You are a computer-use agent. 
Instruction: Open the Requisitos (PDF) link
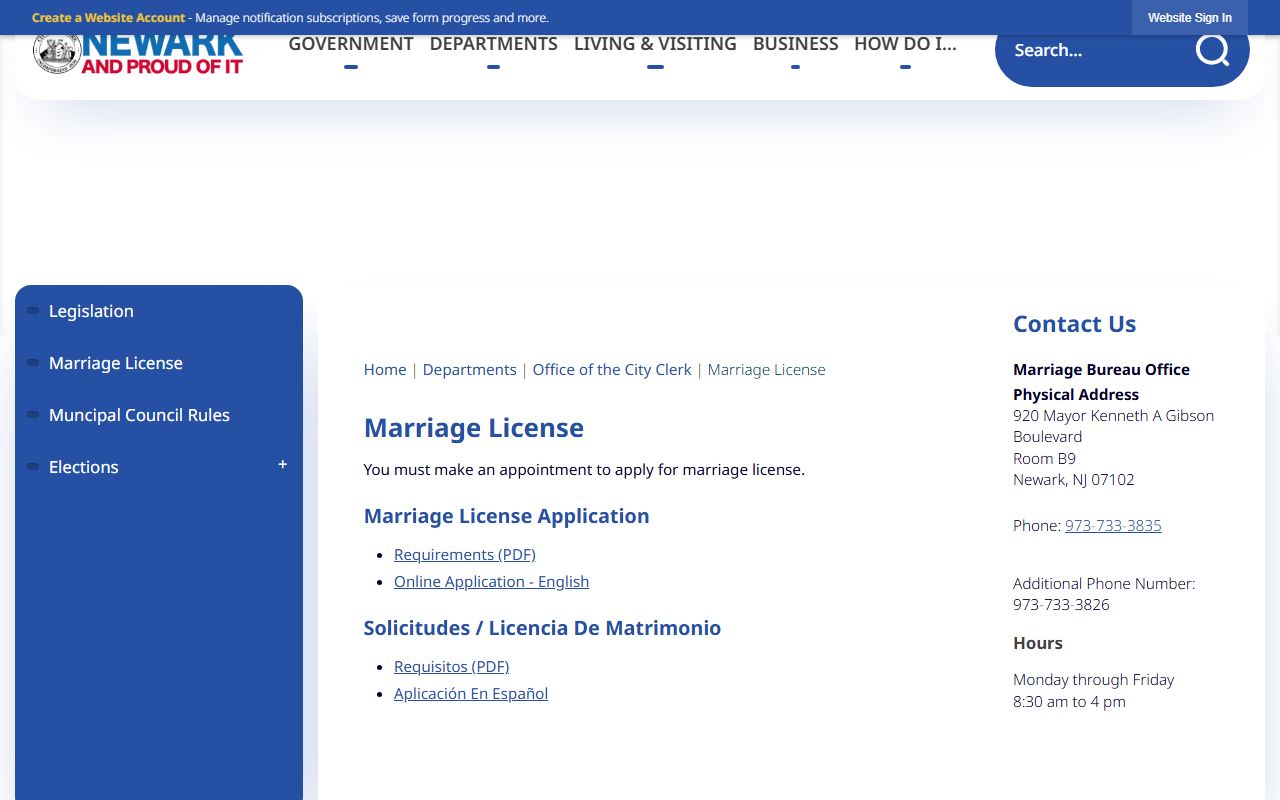[452, 666]
